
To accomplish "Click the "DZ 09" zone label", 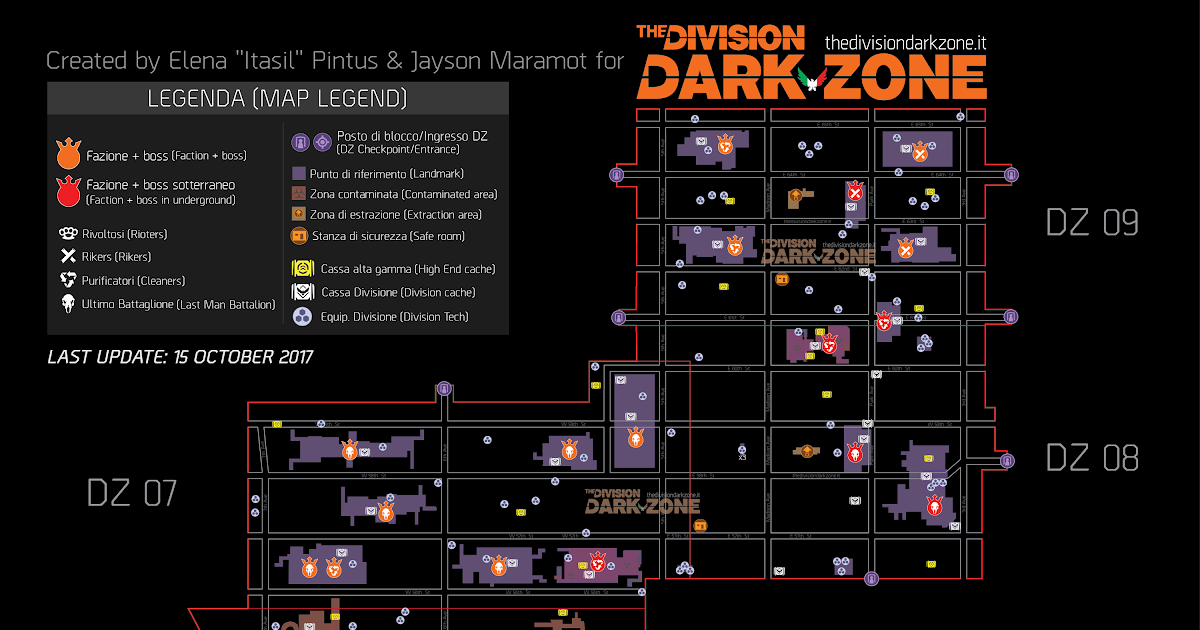I will pos(1092,222).
